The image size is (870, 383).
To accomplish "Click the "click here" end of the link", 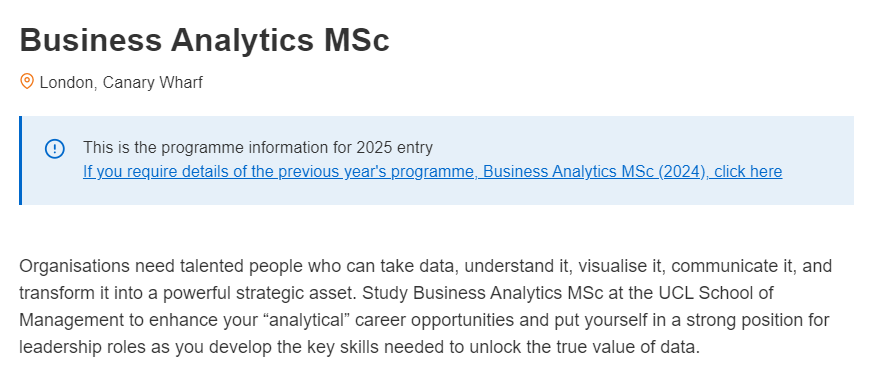I will click(748, 172).
